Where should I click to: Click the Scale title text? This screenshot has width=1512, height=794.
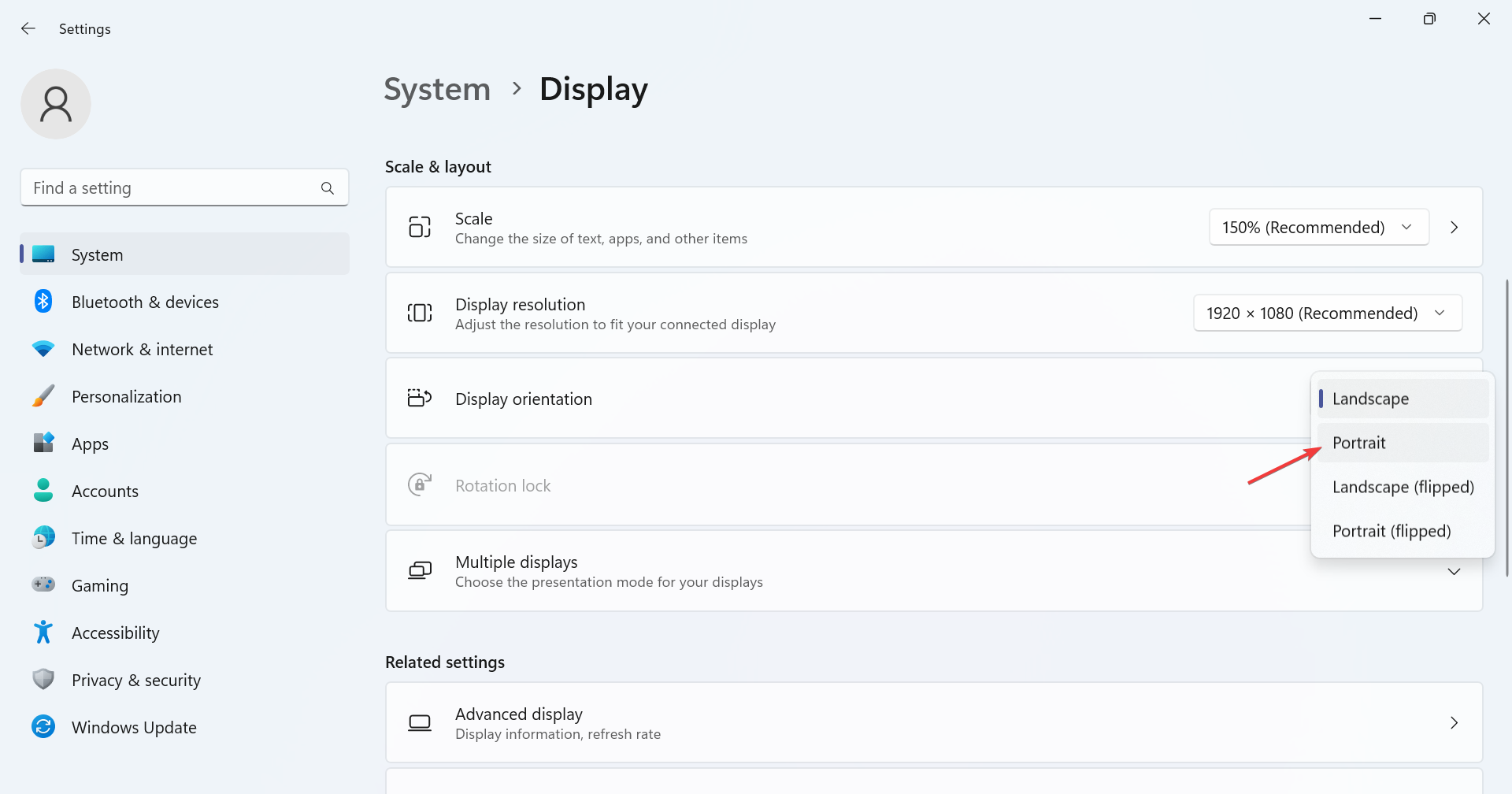coord(473,218)
